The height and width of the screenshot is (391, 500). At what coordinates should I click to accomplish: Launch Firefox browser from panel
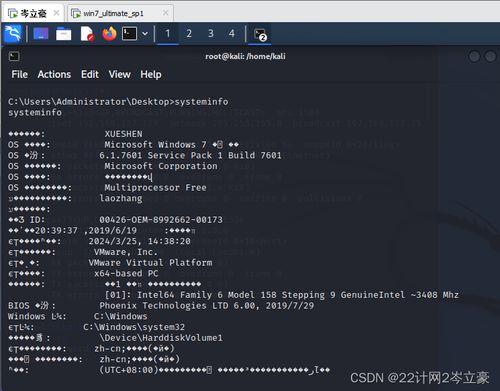[x=109, y=34]
